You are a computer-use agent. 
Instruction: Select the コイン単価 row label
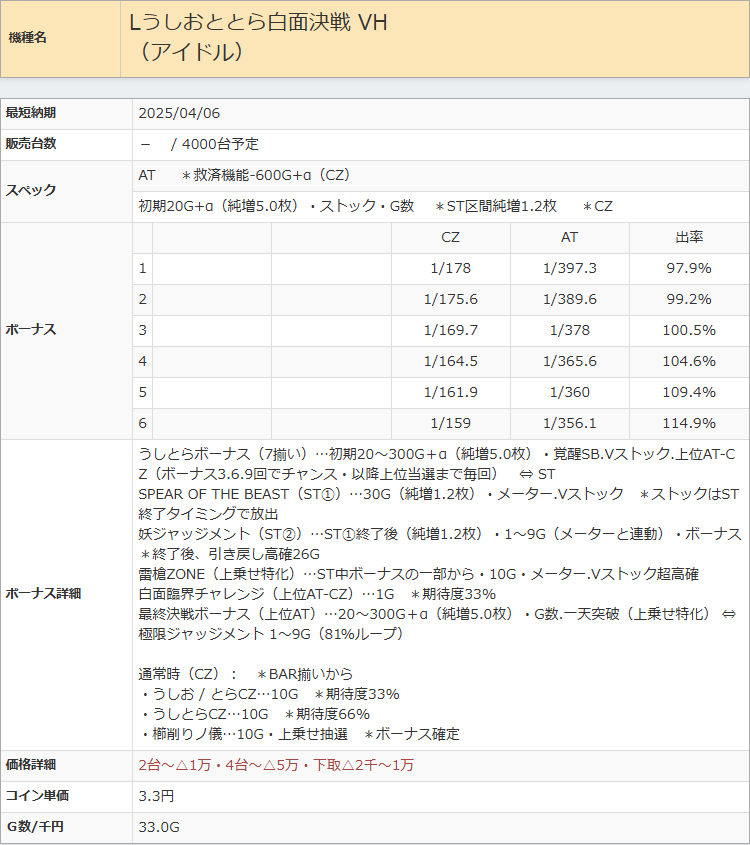[x=37, y=795]
